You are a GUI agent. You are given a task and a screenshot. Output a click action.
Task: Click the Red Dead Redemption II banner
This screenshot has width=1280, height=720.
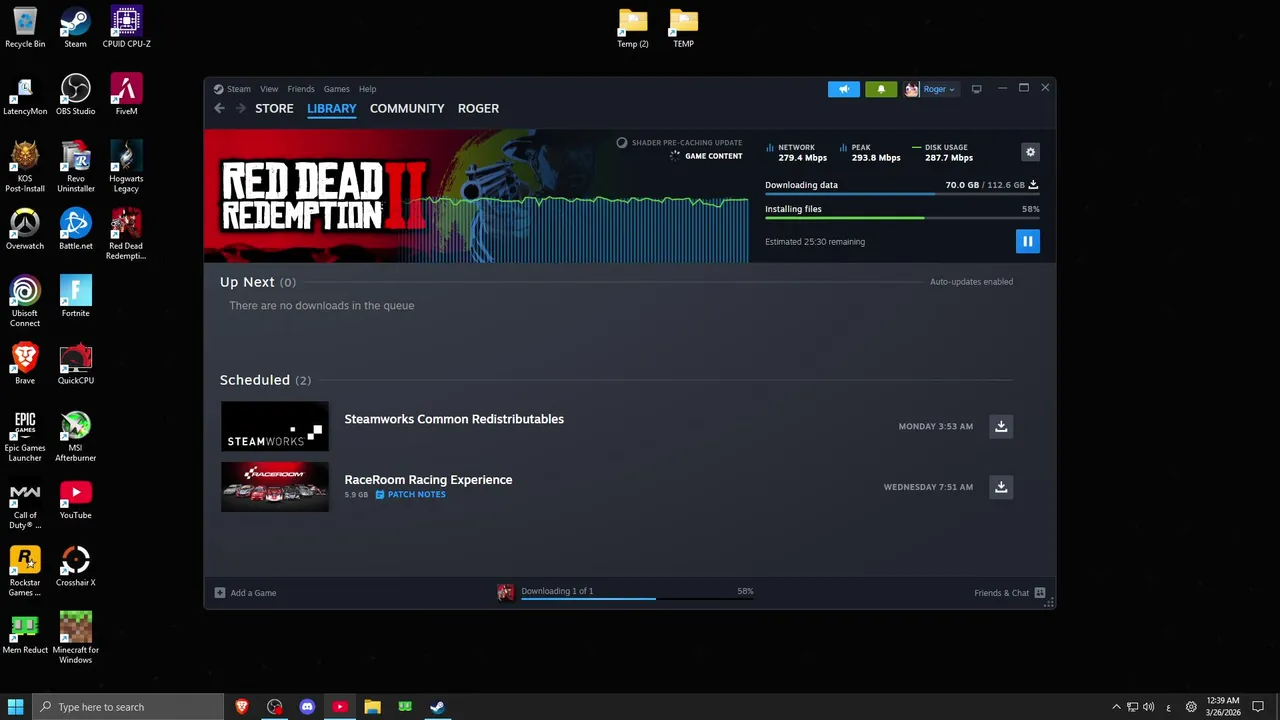pos(477,196)
